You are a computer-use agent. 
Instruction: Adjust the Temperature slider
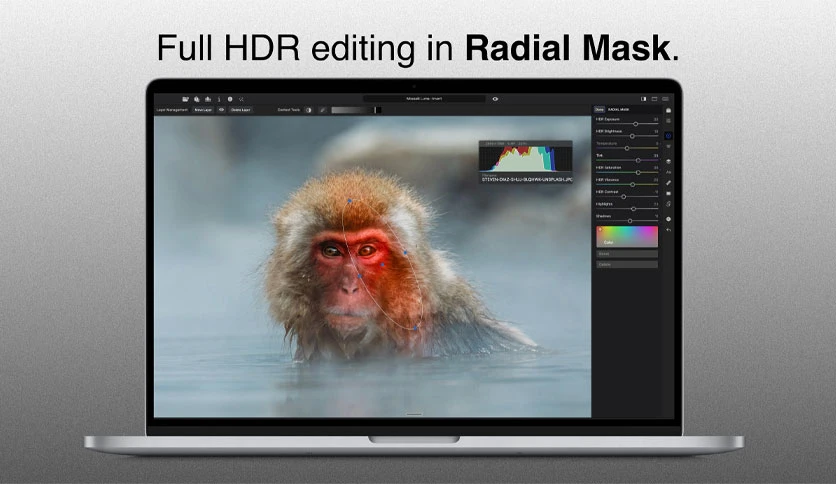(627, 148)
